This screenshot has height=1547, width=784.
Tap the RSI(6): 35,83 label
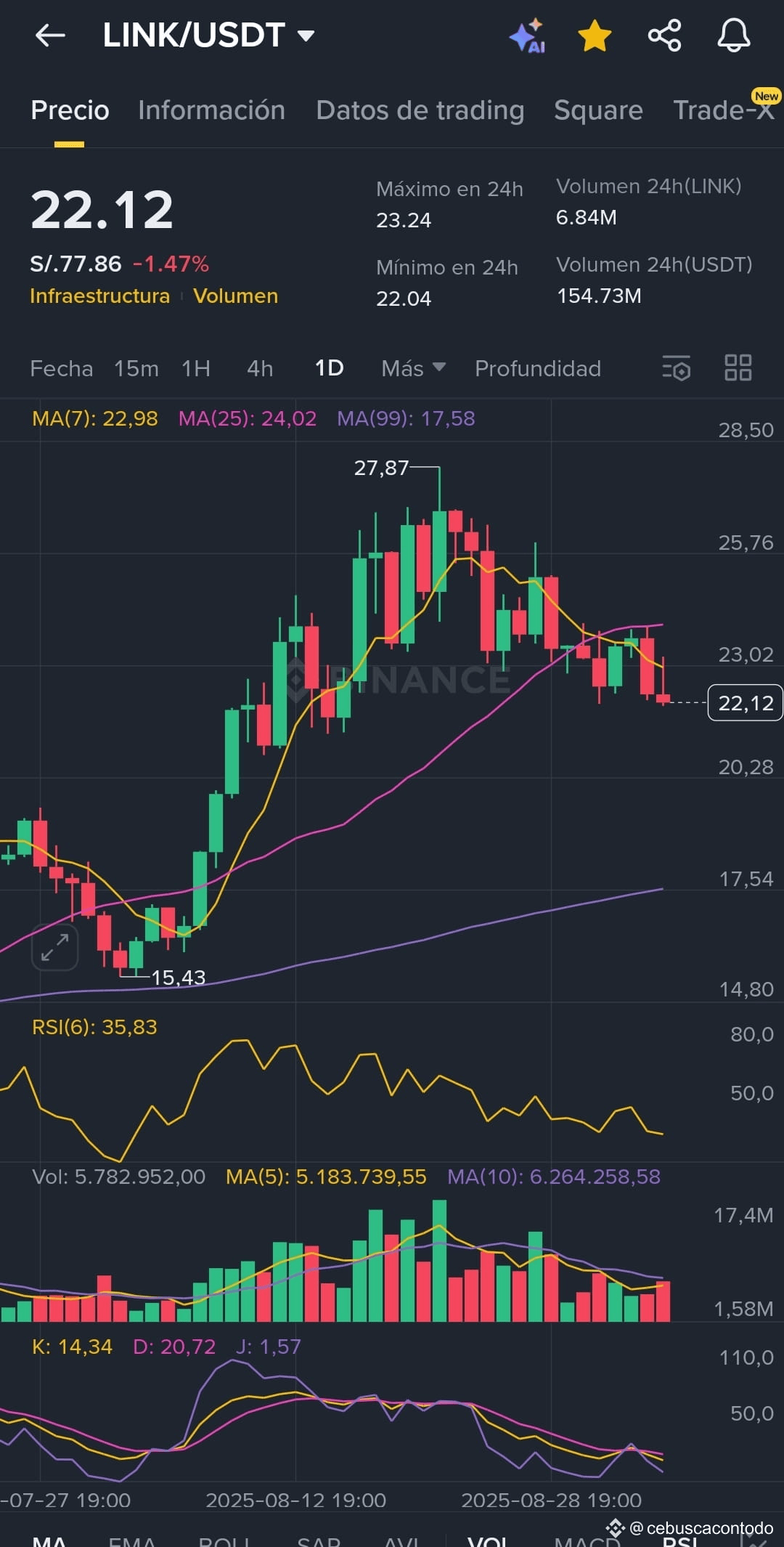(94, 1027)
